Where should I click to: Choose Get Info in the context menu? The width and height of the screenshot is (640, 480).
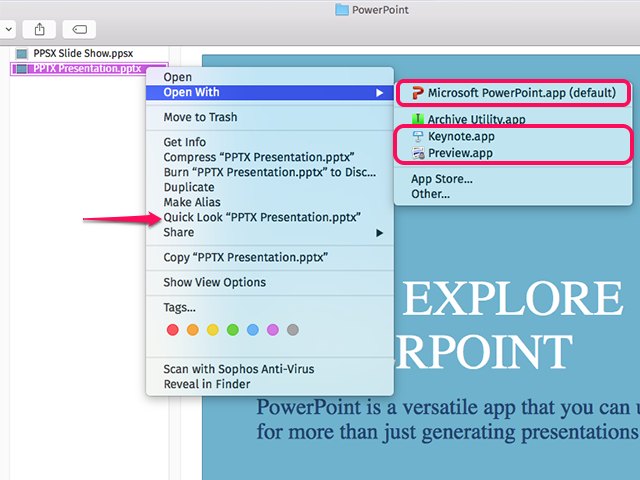tap(185, 143)
